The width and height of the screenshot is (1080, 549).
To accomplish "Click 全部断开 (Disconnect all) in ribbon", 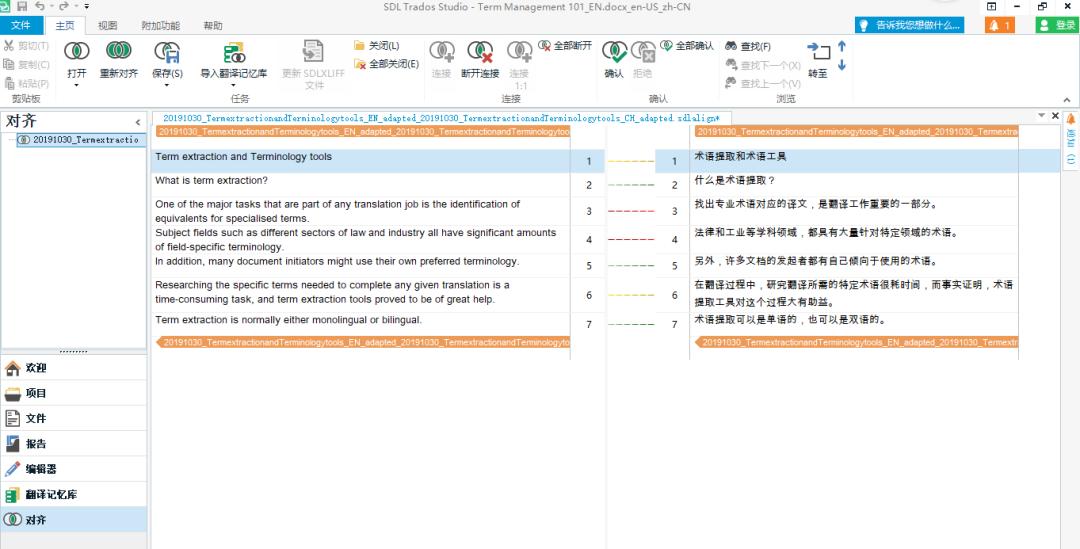I will pyautogui.click(x=565, y=46).
